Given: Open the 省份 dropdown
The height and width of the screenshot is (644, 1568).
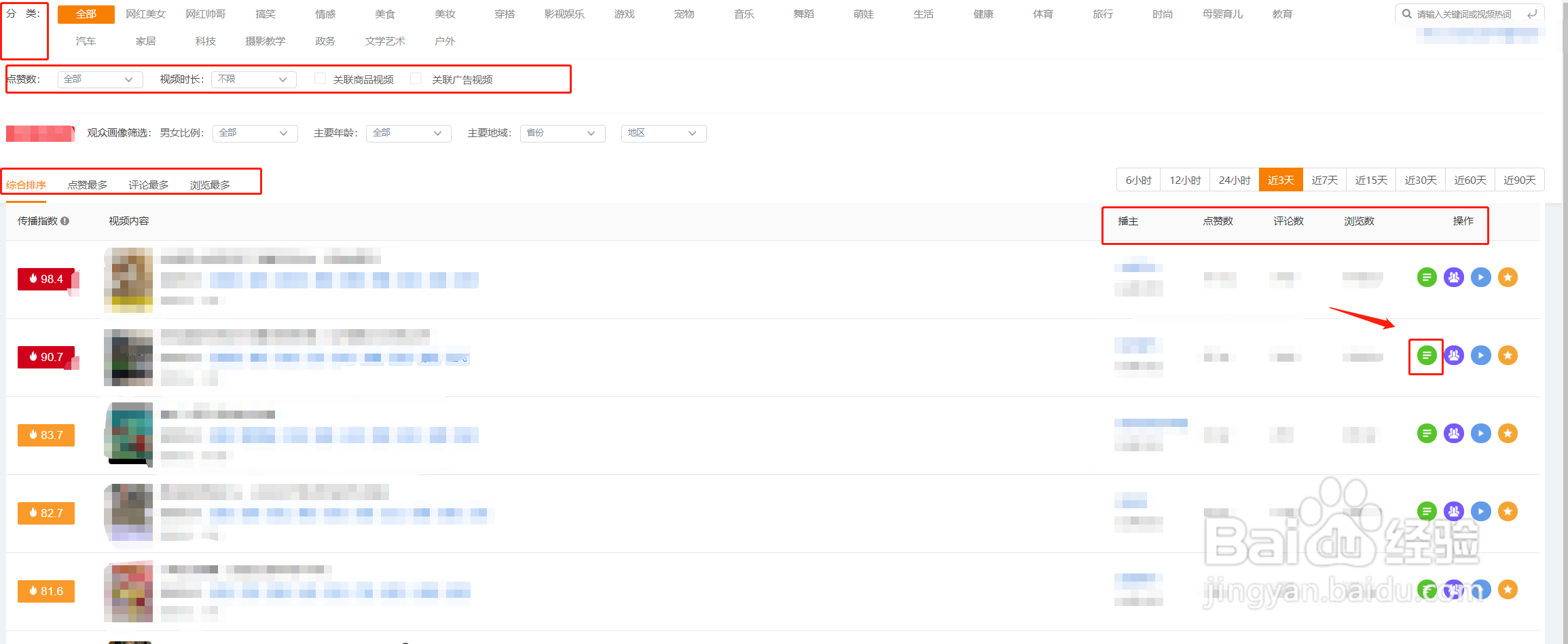Looking at the screenshot, I should 563,133.
